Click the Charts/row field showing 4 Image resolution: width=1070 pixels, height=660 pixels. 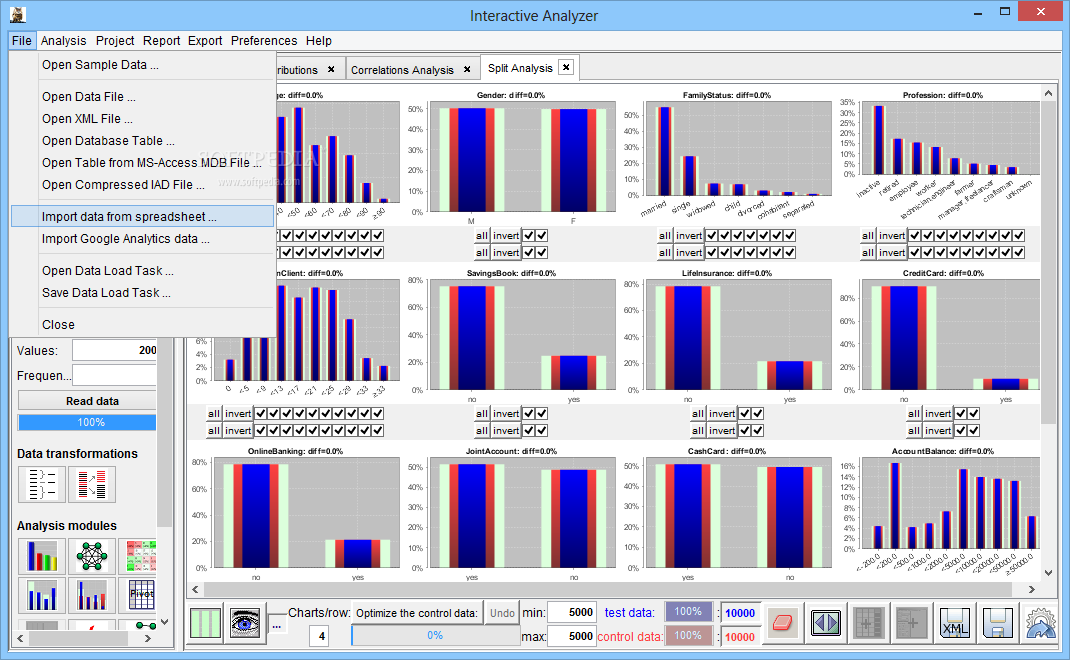[321, 637]
